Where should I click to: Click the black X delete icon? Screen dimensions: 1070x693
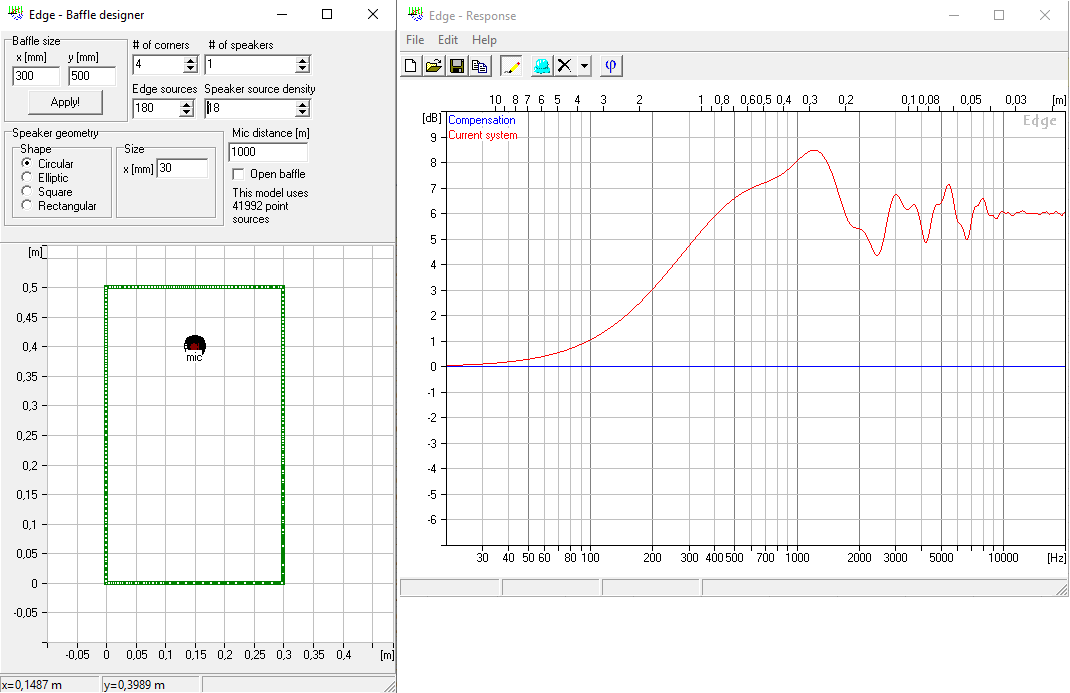564,66
